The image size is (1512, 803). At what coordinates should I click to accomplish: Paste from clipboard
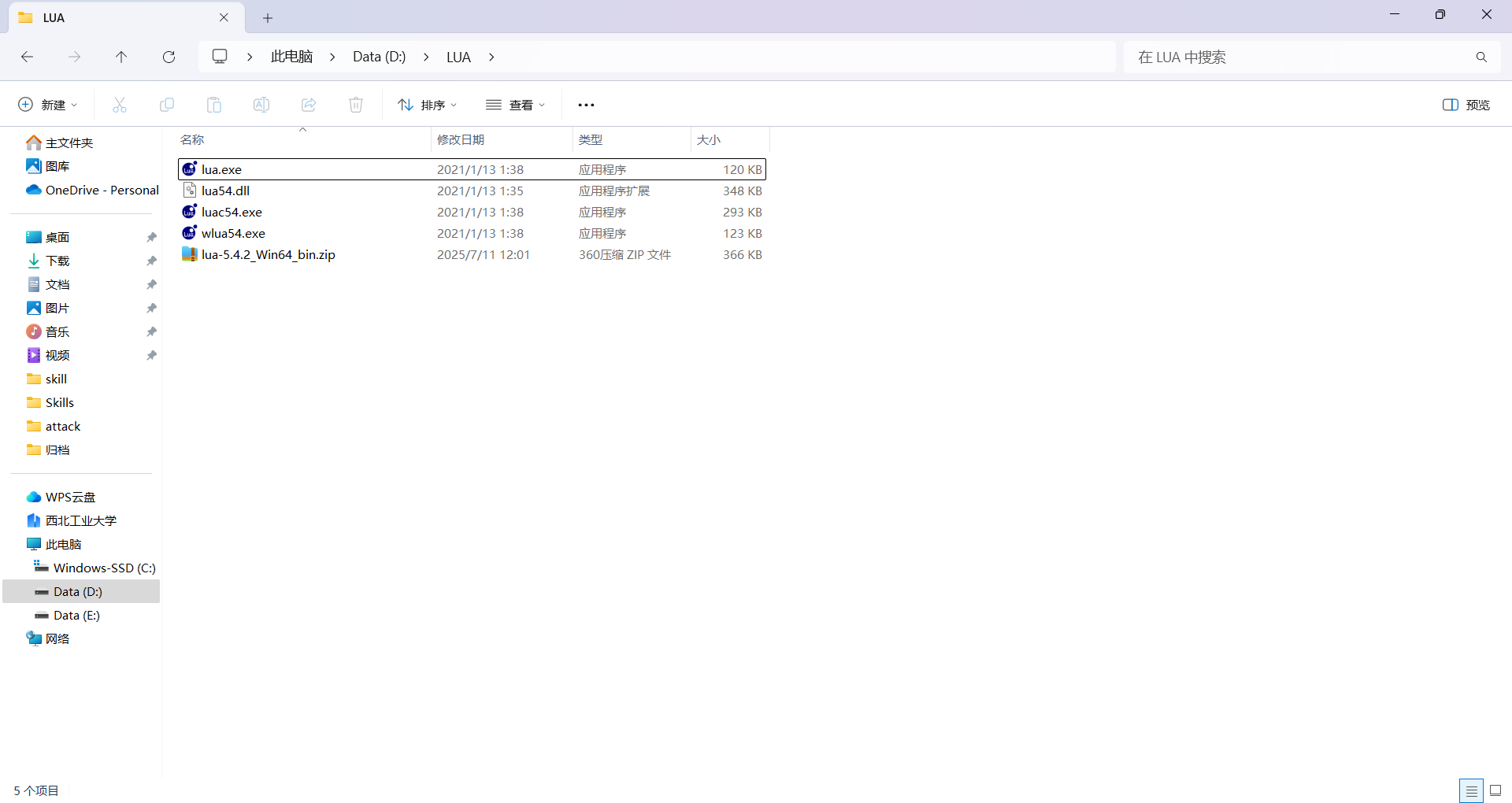[213, 104]
